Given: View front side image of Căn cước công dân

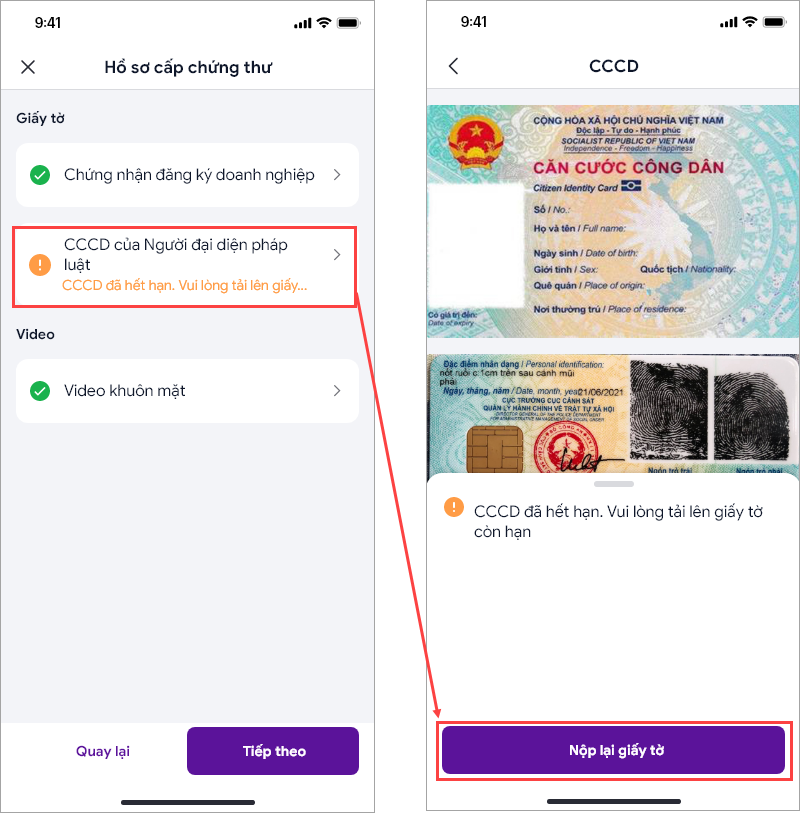Looking at the screenshot, I should click(x=613, y=221).
